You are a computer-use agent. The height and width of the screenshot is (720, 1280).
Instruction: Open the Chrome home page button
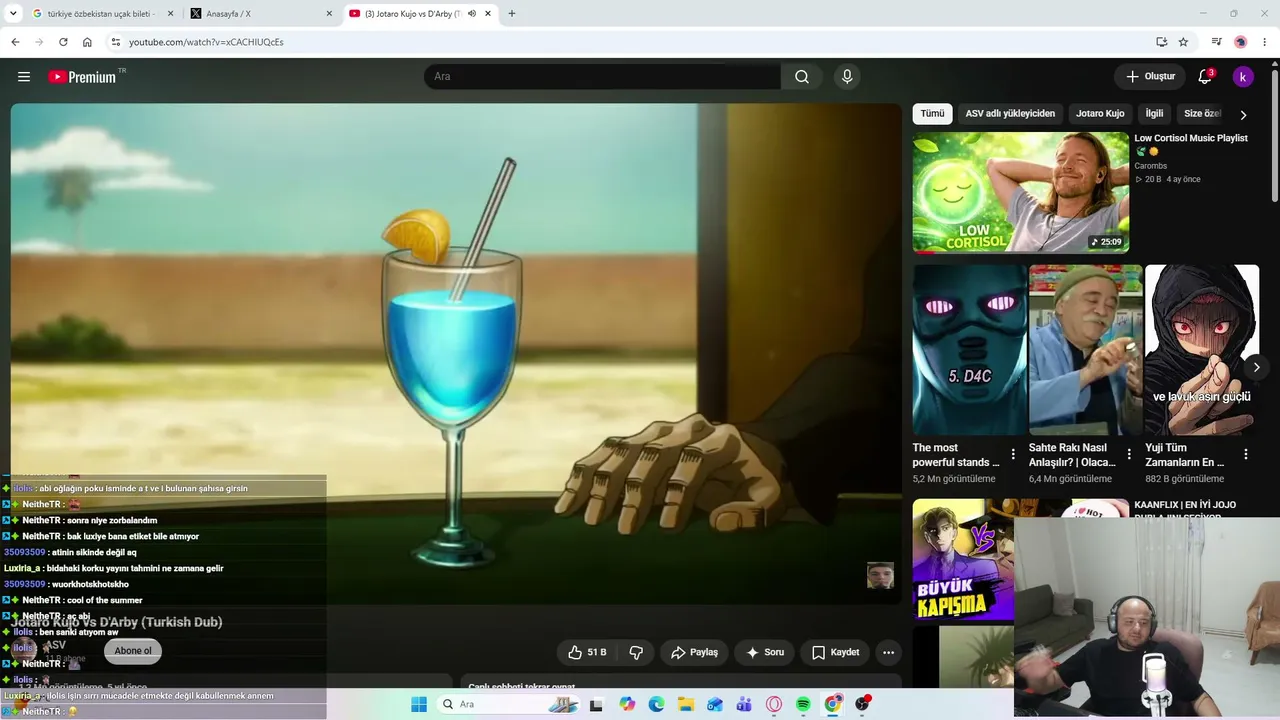[x=87, y=42]
